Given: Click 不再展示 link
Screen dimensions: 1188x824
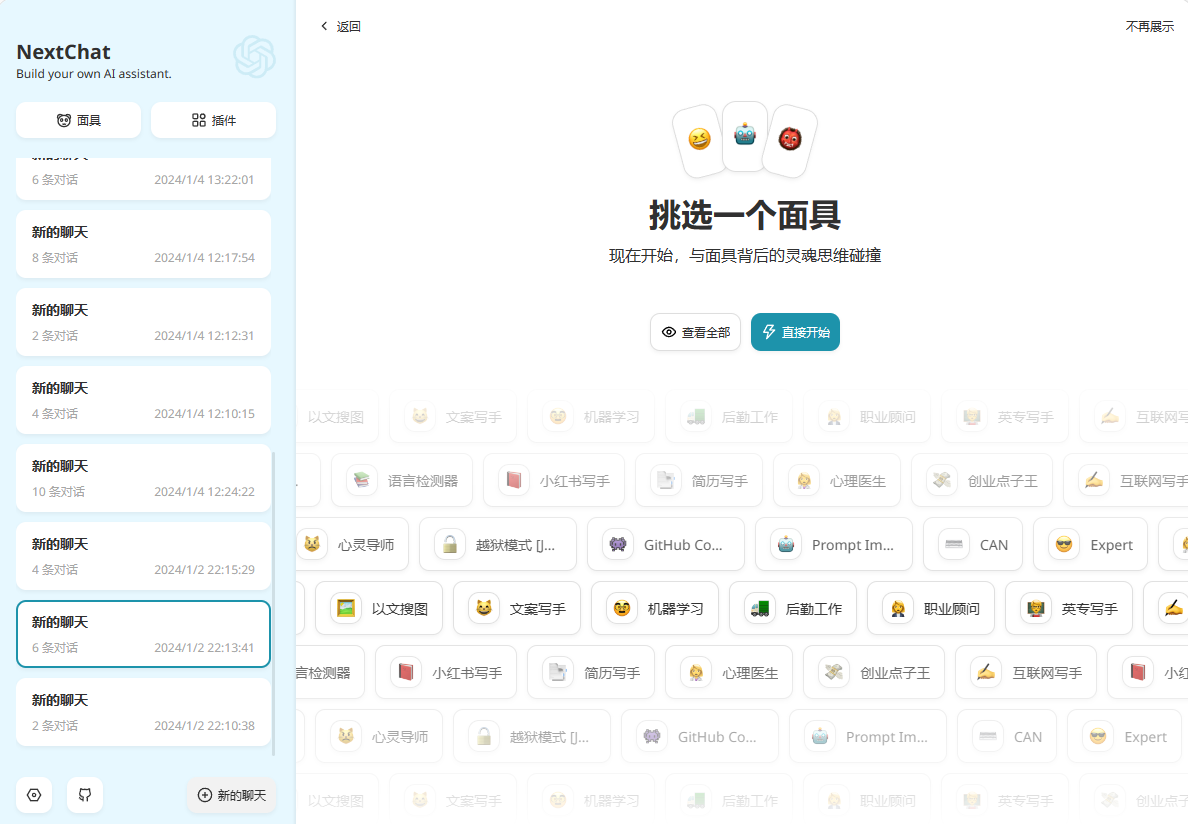Looking at the screenshot, I should coord(1149,27).
